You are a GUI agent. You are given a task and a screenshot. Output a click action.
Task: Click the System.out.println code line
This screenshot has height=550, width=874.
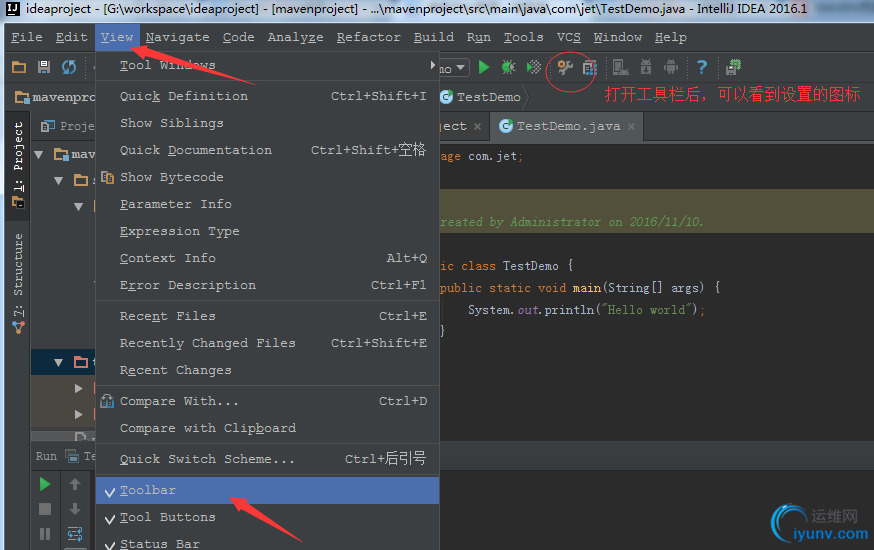[x=586, y=310]
